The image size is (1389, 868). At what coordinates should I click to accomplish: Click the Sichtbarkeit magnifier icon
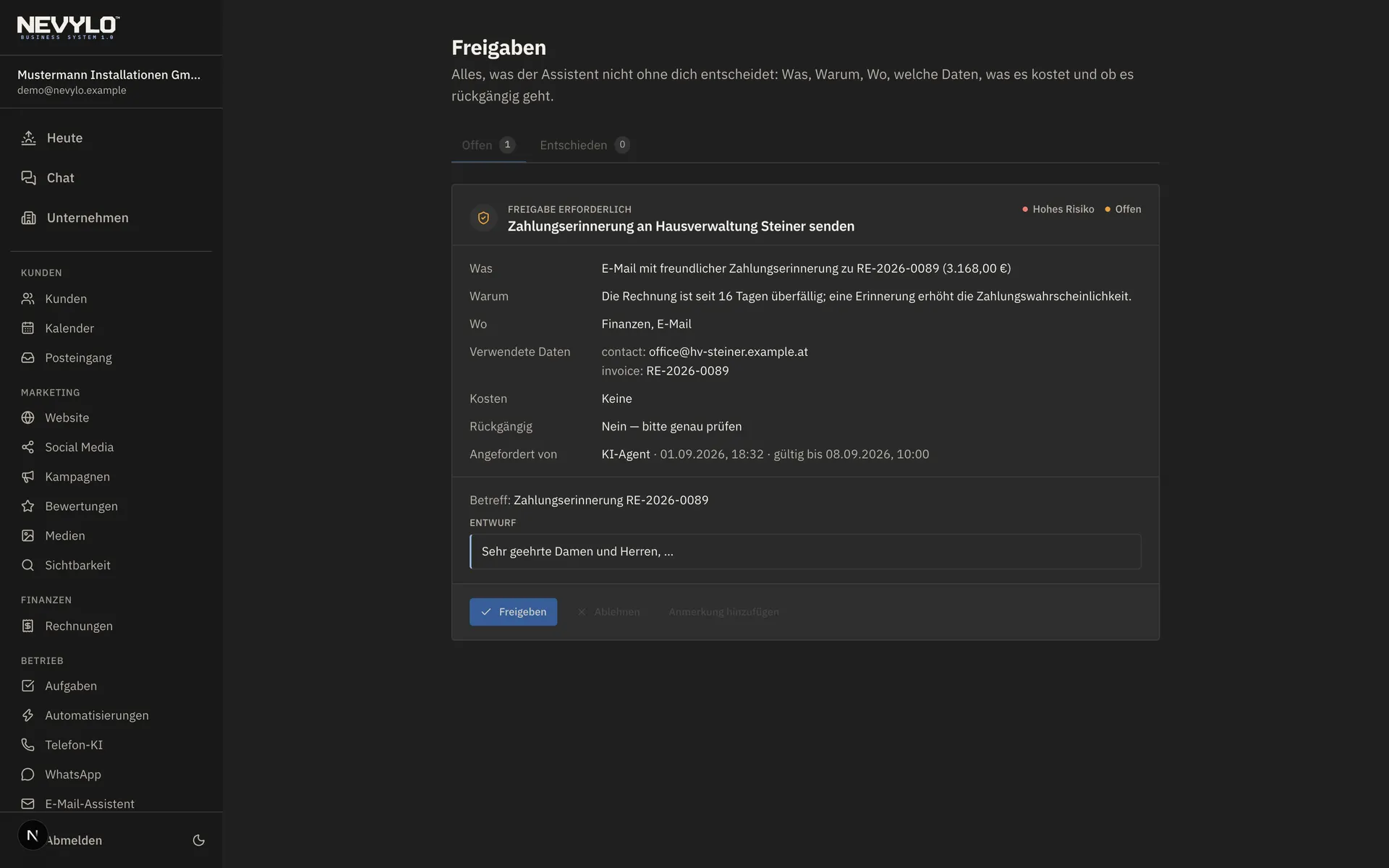(x=27, y=566)
